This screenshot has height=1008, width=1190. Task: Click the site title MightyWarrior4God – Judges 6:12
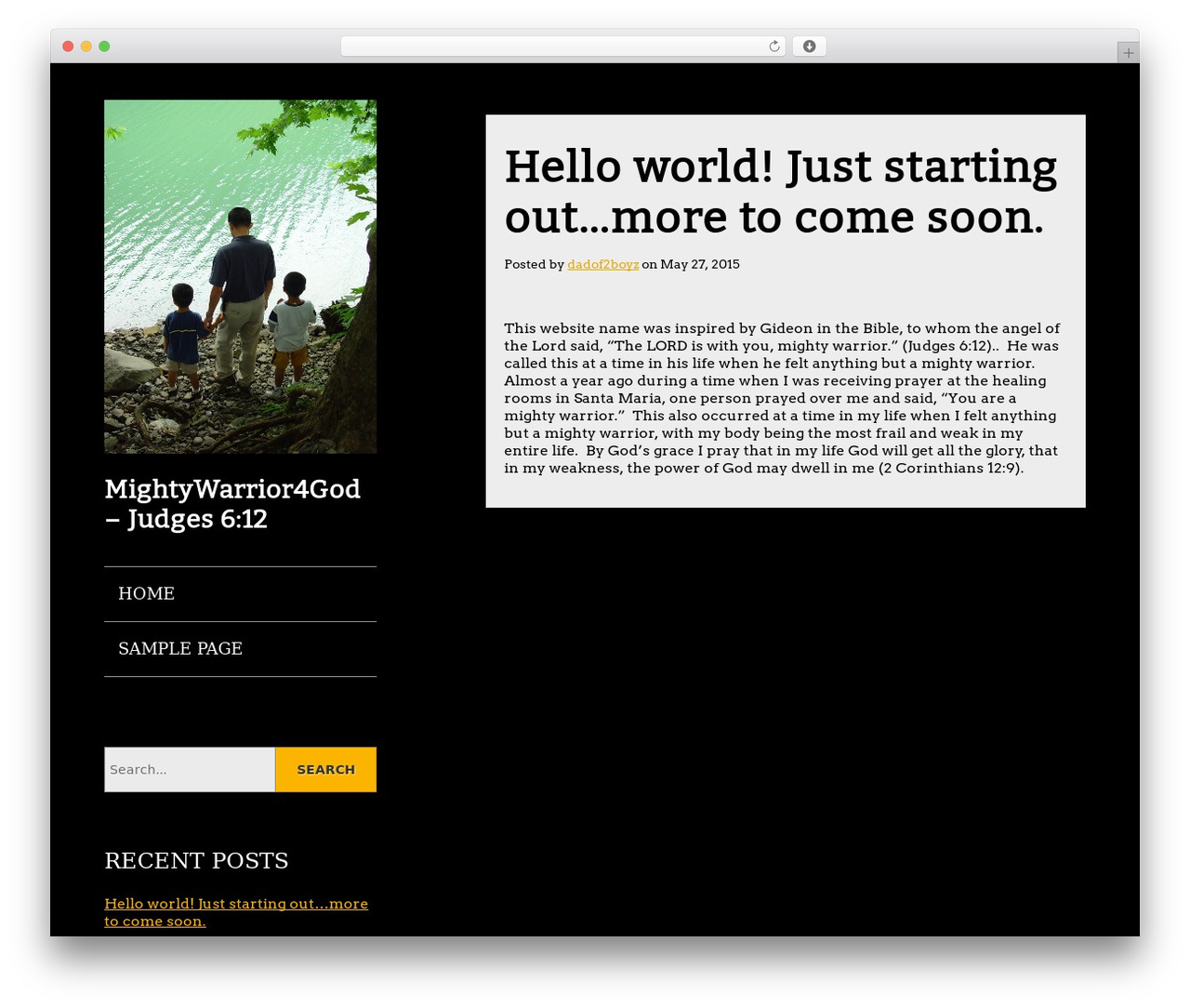click(232, 503)
